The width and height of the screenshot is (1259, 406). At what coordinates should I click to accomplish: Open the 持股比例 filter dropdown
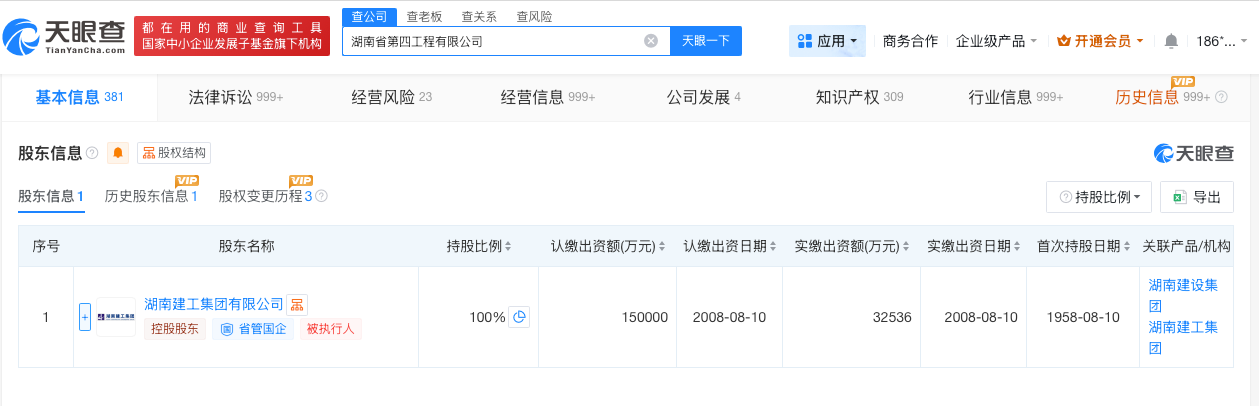click(1099, 197)
